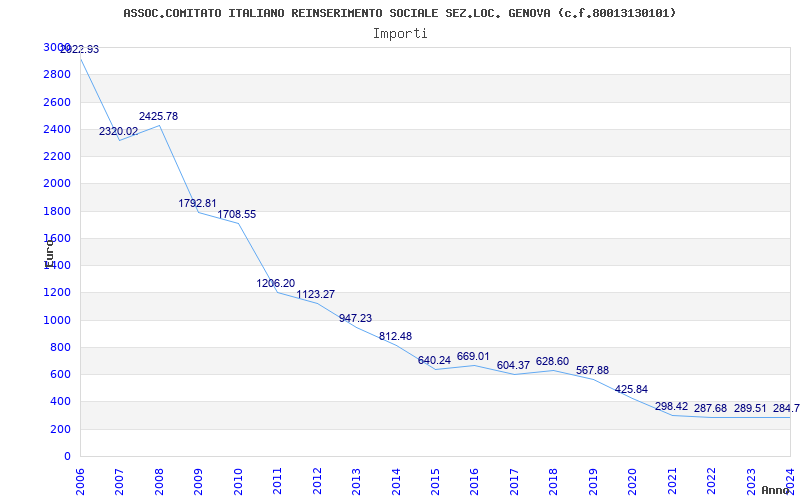800x500 pixels.
Task: Click the 600 value on the Euro axis
Action: [60, 375]
